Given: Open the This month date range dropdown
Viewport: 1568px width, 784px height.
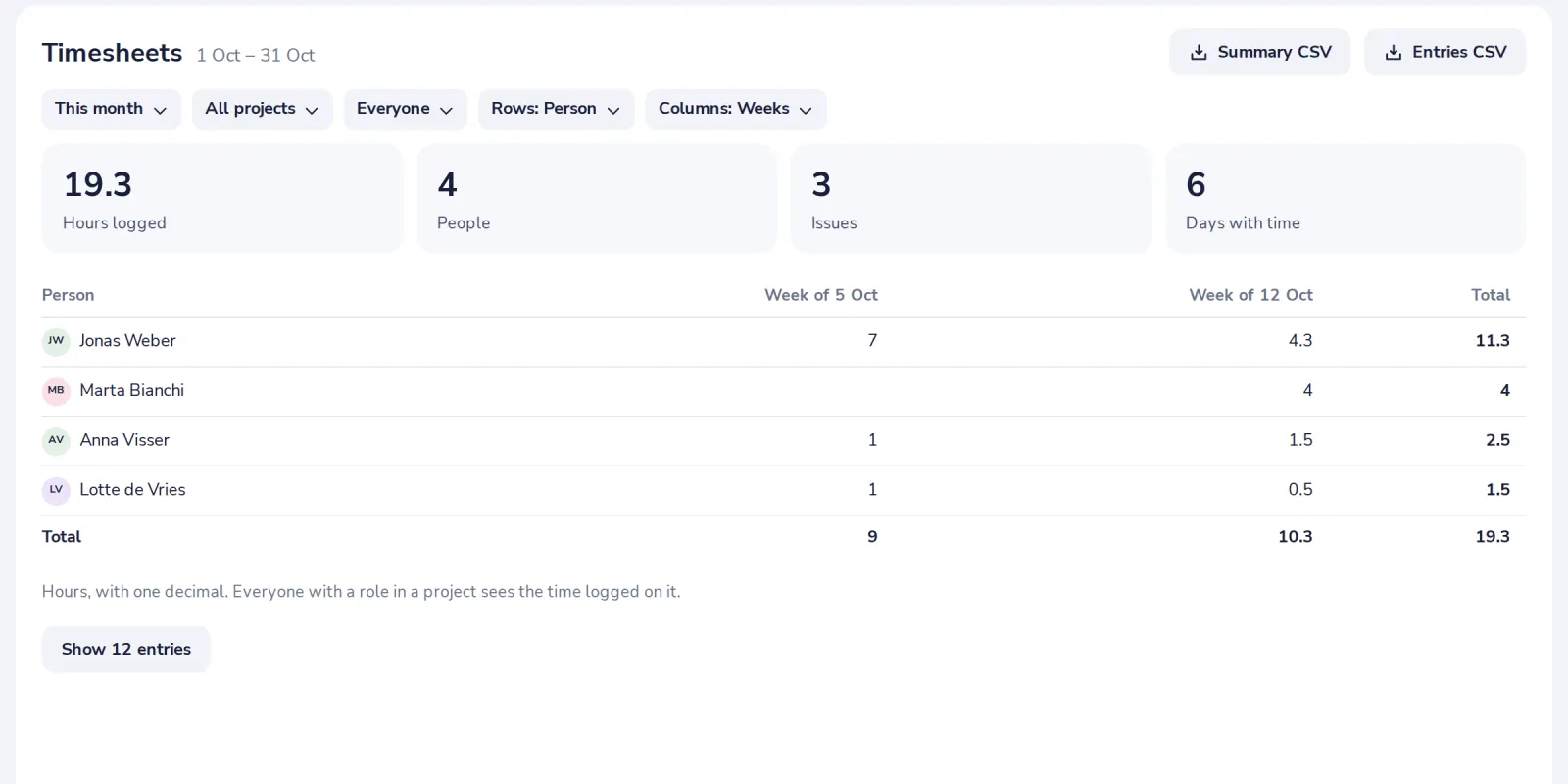Looking at the screenshot, I should pyautogui.click(x=111, y=109).
